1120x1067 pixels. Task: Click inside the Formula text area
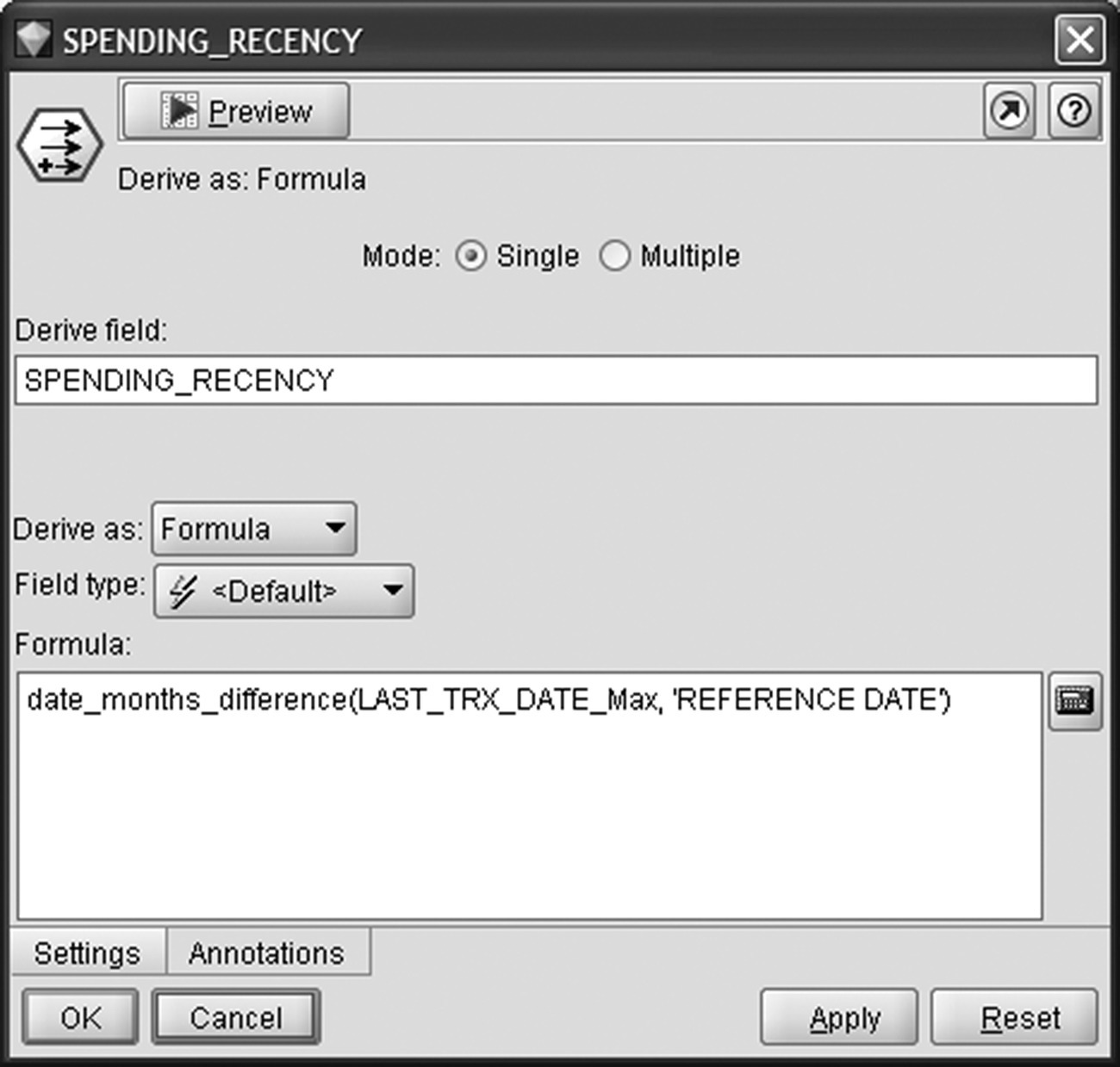click(530, 797)
